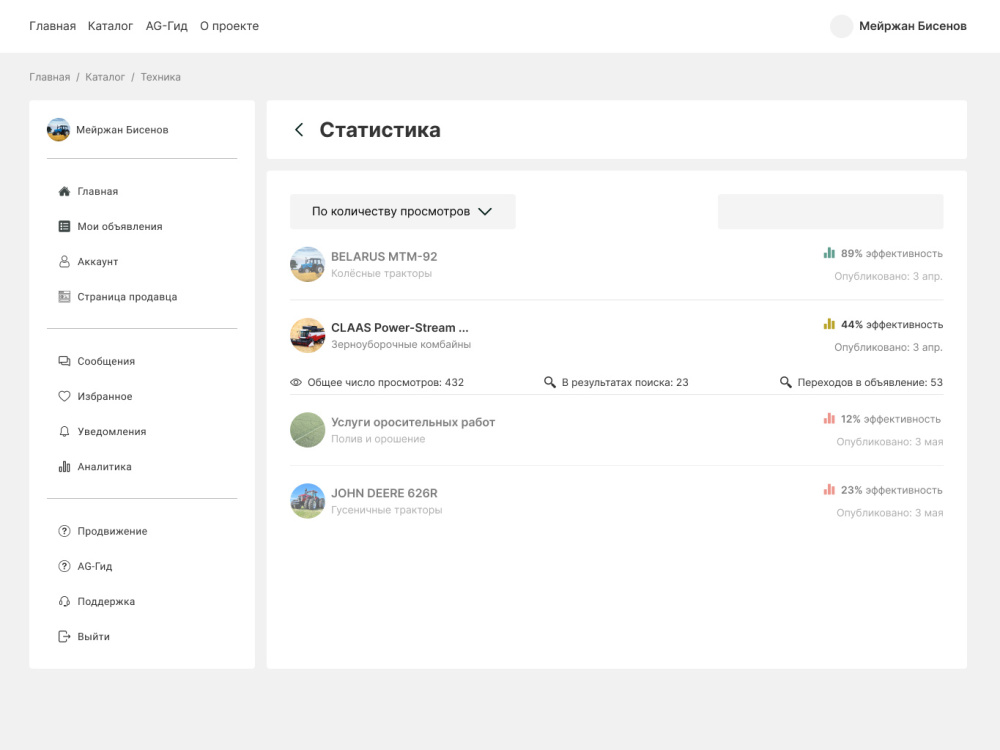Open Главная in the top navigation
Viewport: 1000px width, 750px height.
[x=52, y=26]
